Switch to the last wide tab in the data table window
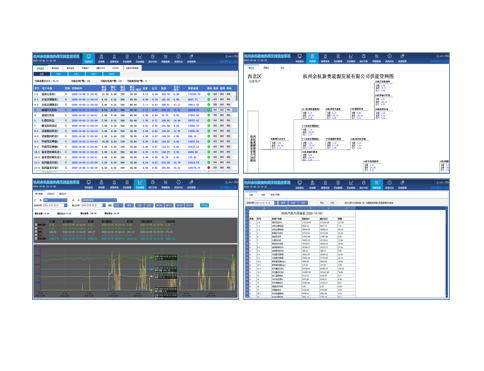The image size is (484, 371). tap(132, 68)
